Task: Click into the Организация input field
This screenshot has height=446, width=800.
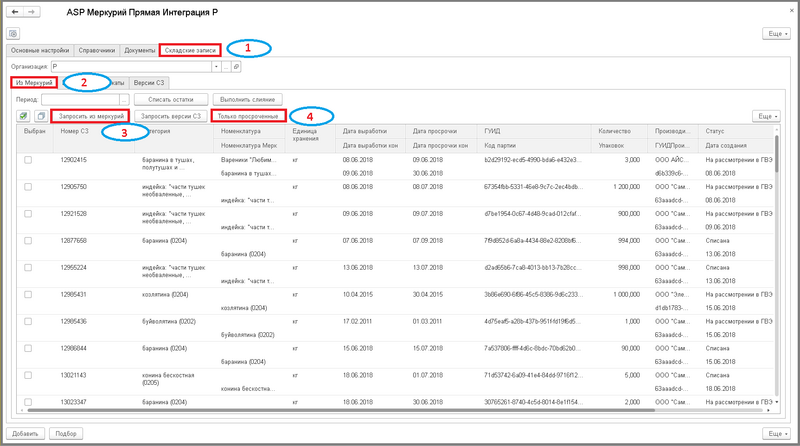Action: 132,66
